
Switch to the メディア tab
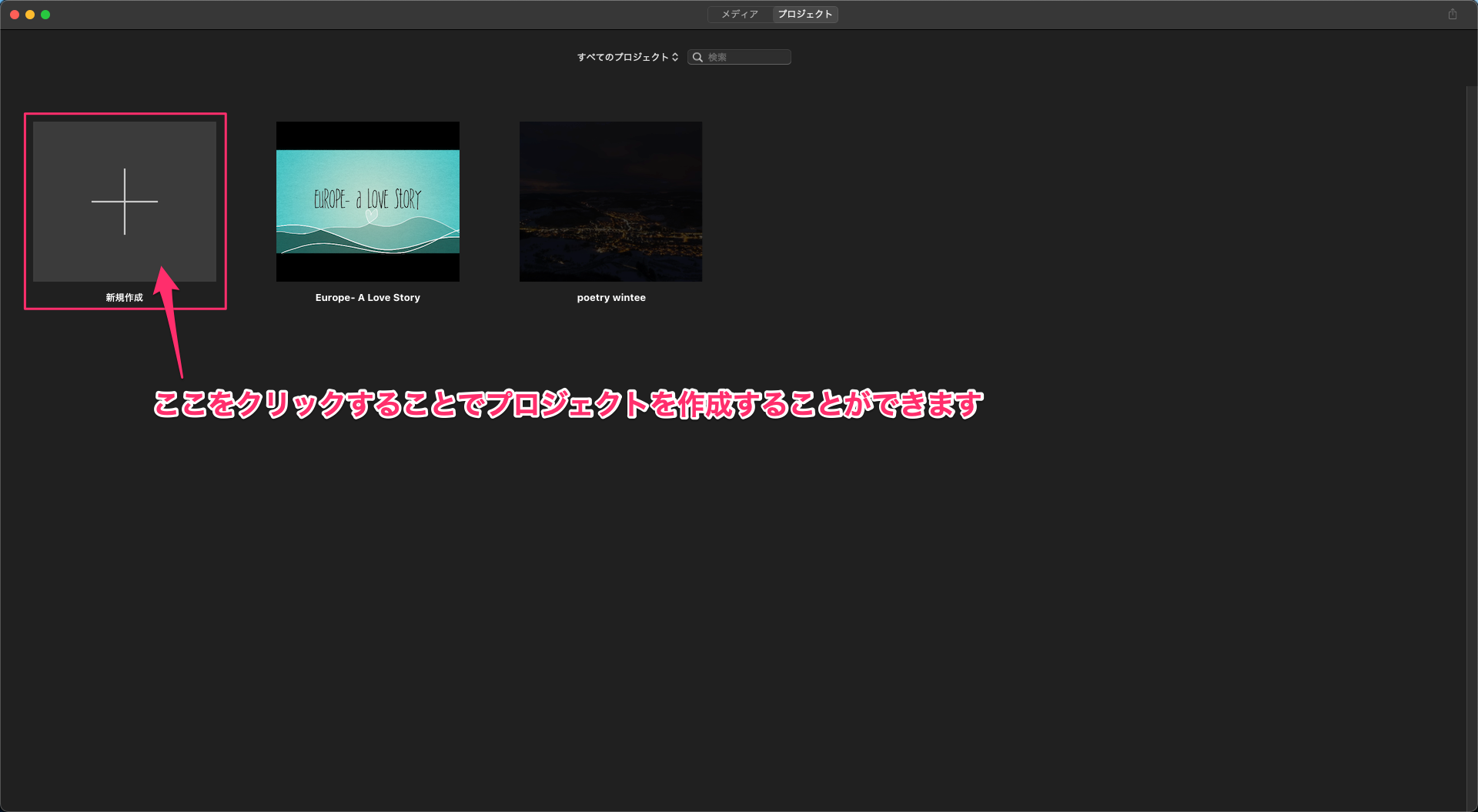[739, 15]
